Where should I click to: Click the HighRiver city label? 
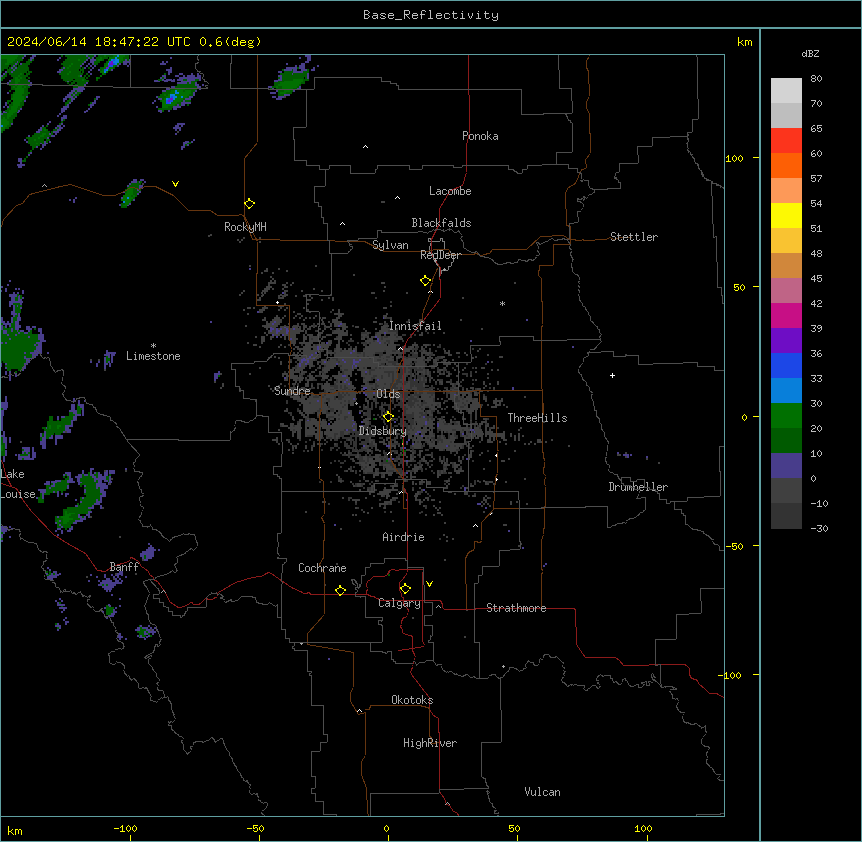point(430,743)
